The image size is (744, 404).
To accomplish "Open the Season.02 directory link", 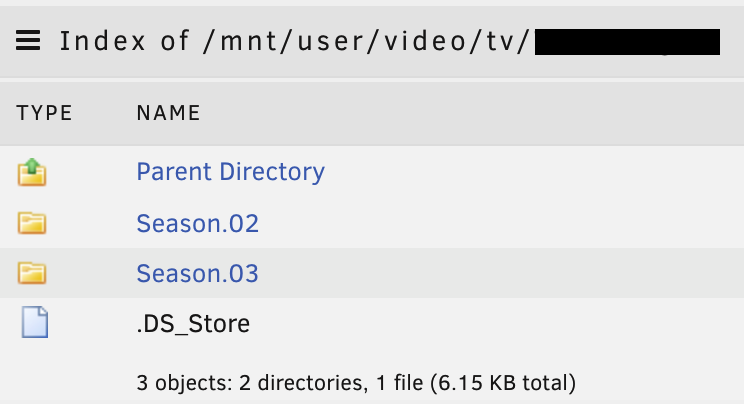I will (x=197, y=223).
